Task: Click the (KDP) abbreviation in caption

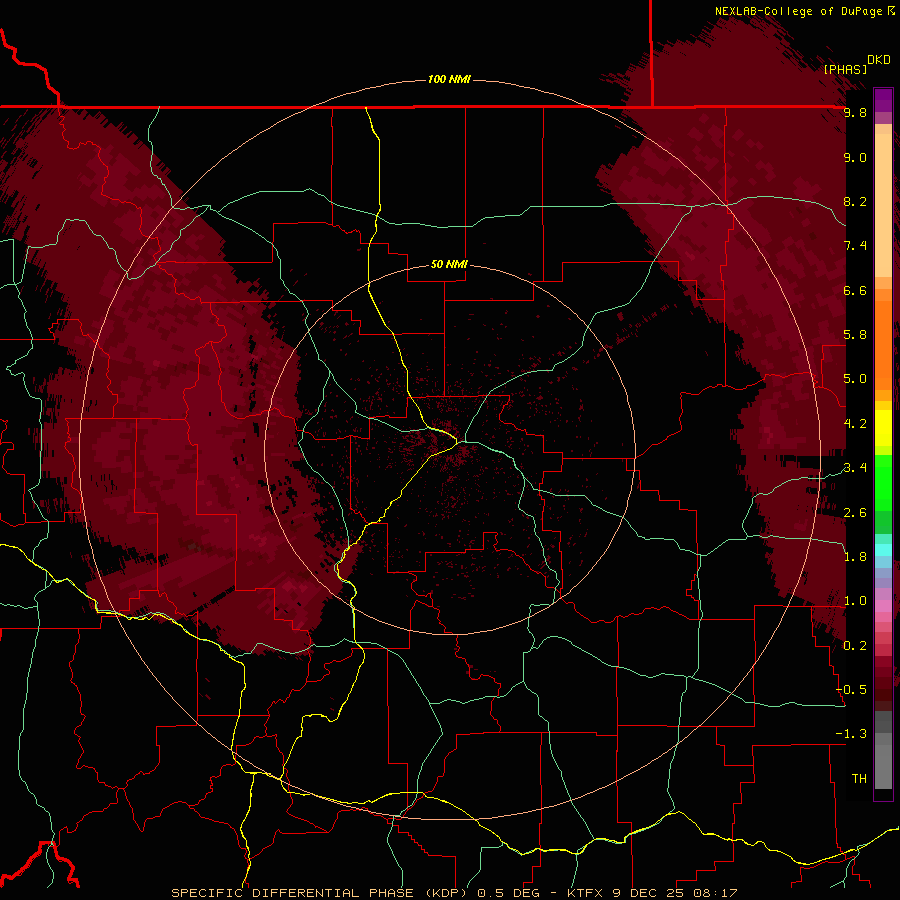Action: tap(446, 893)
